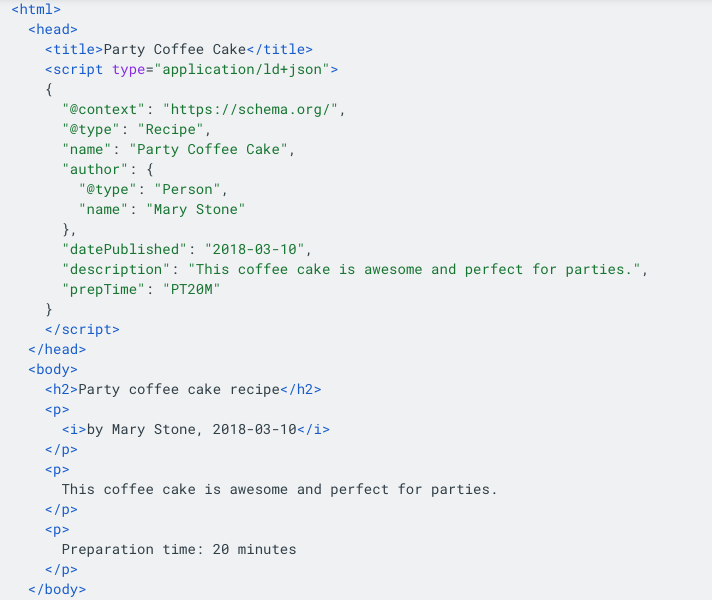Screen dimensions: 712x600
Task: Click the "Mary Stone" name value
Action: click(x=196, y=209)
